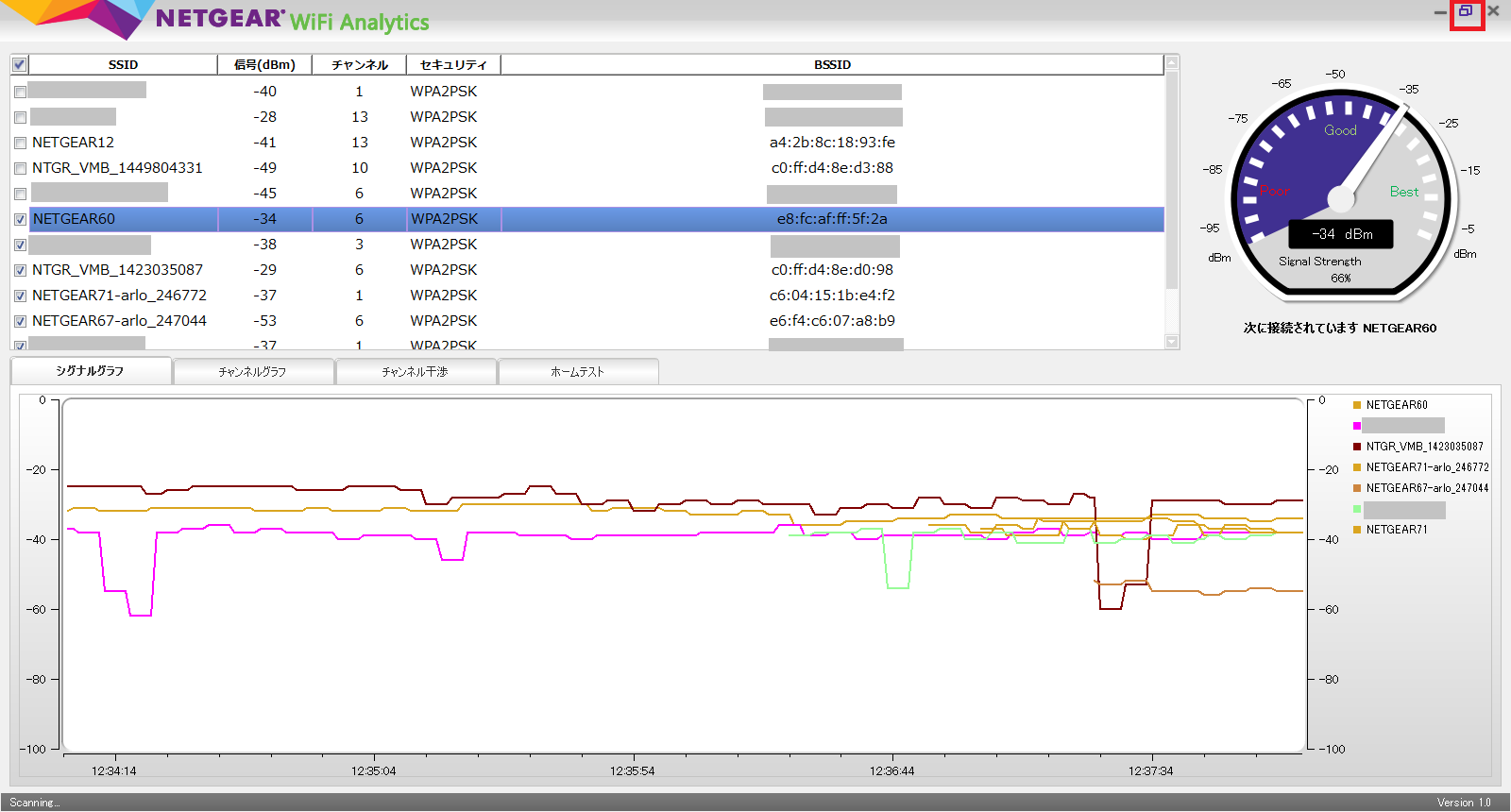The height and width of the screenshot is (812, 1511).
Task: Open the ホームテスト tab
Action: (x=578, y=372)
